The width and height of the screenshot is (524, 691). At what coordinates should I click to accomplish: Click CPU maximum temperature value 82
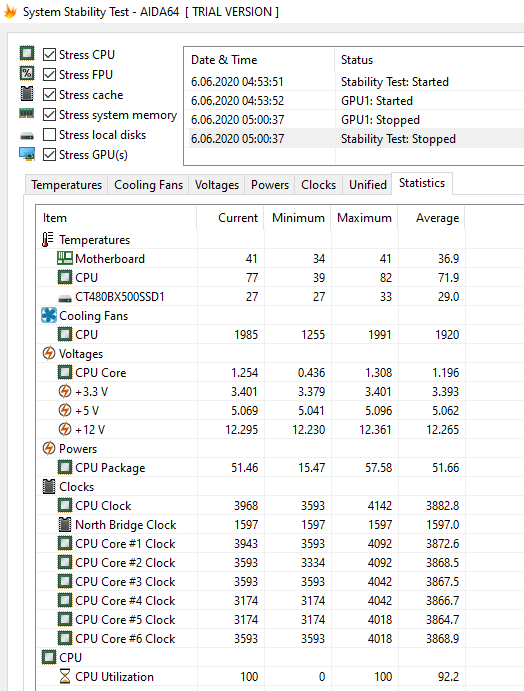(386, 278)
